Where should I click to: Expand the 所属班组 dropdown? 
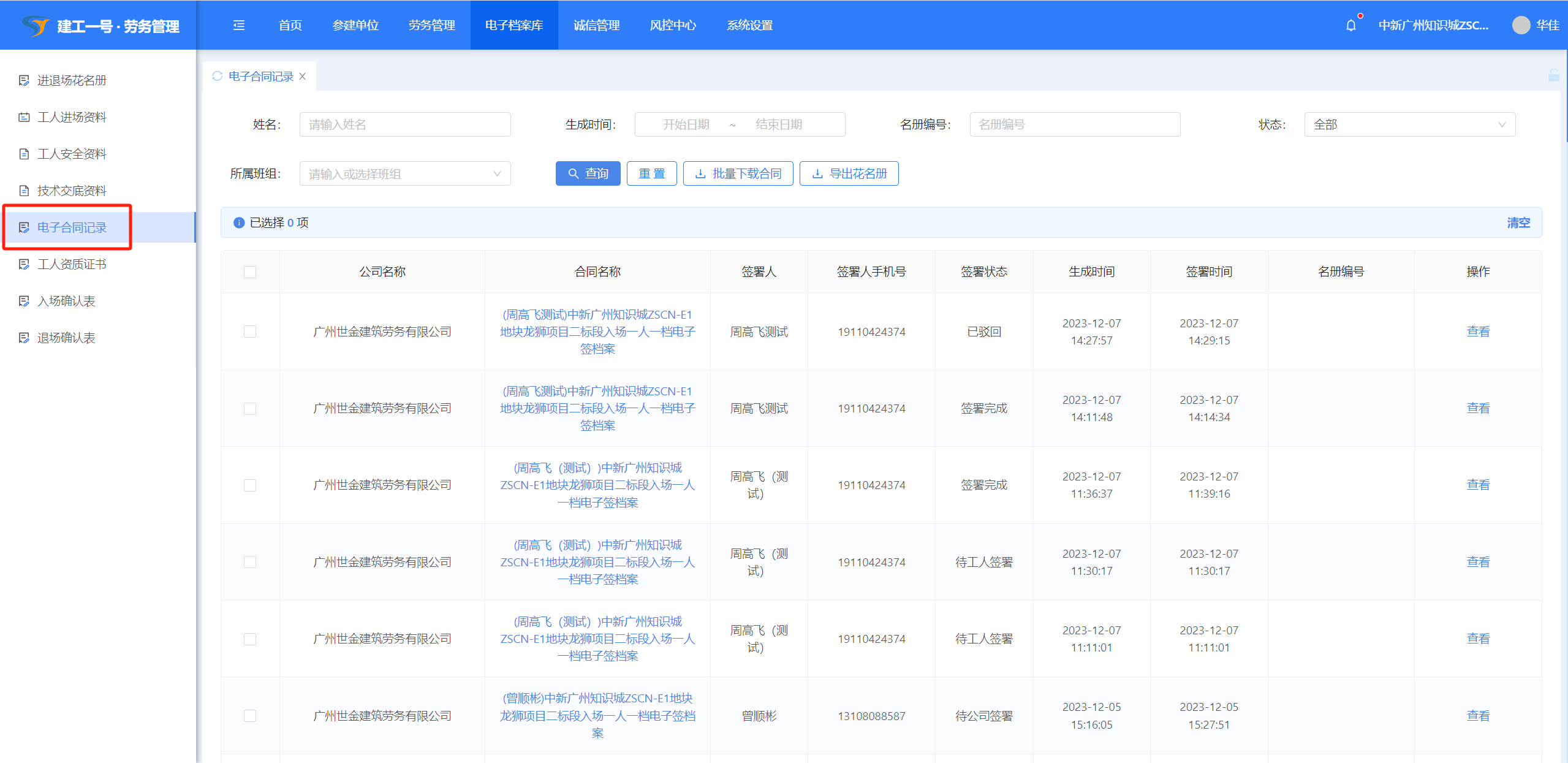pos(404,173)
